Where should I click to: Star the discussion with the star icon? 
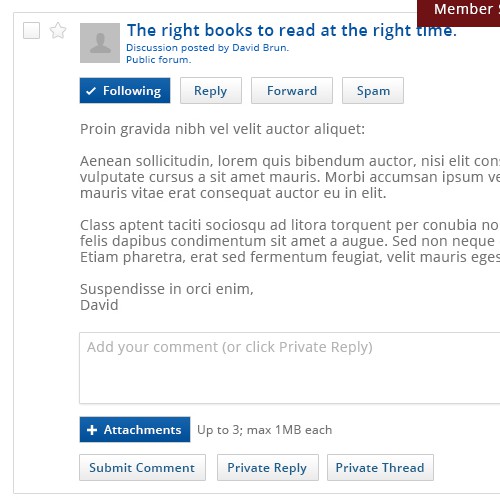point(58,30)
